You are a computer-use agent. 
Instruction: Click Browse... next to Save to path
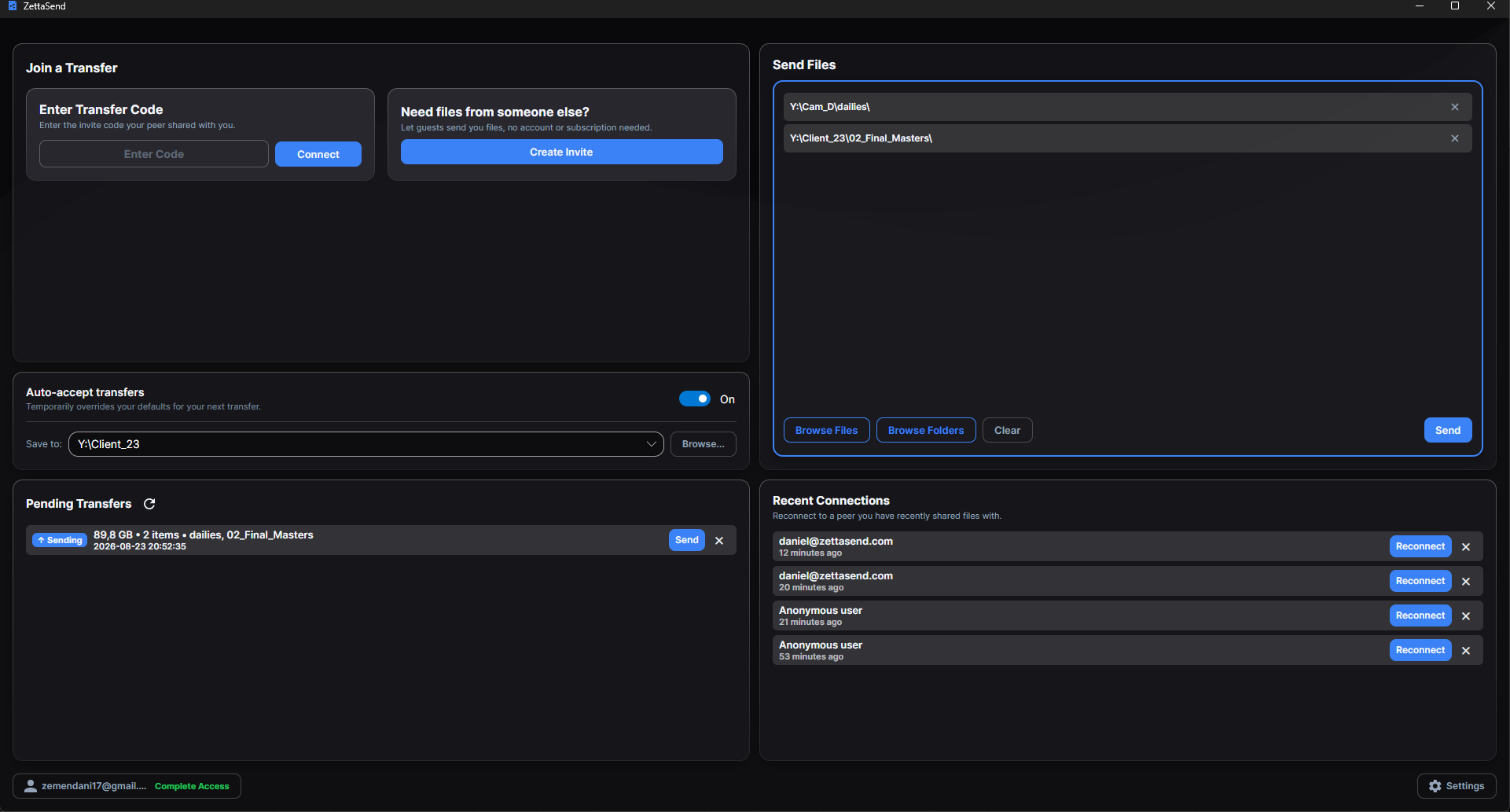pyautogui.click(x=704, y=444)
